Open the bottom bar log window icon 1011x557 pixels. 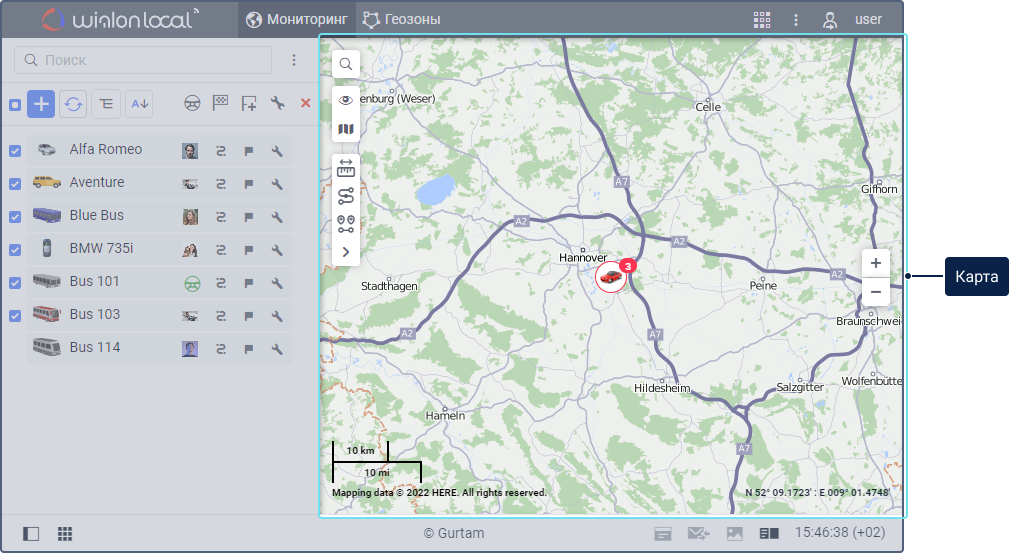tap(663, 534)
